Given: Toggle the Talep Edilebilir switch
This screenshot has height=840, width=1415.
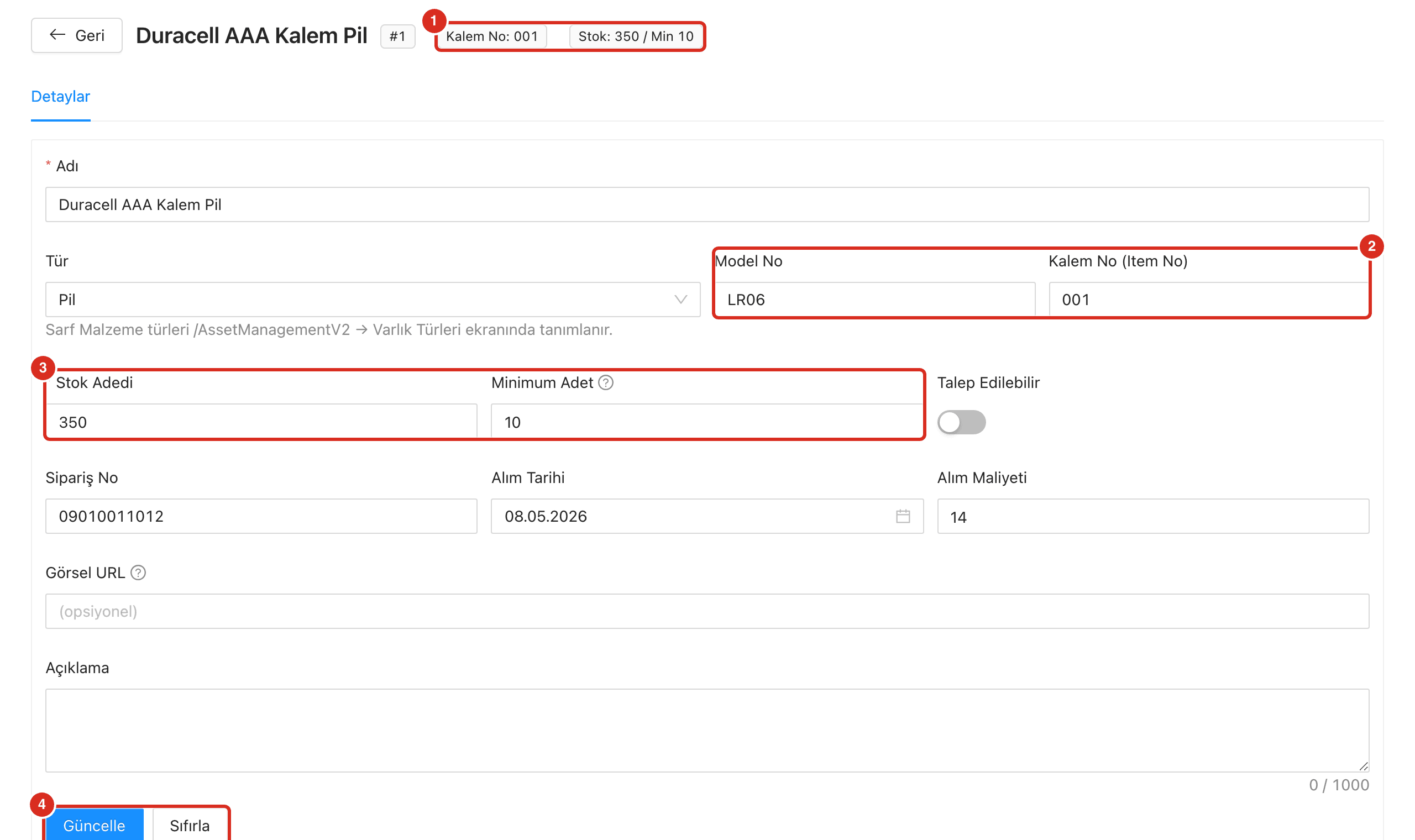Looking at the screenshot, I should click(x=961, y=422).
